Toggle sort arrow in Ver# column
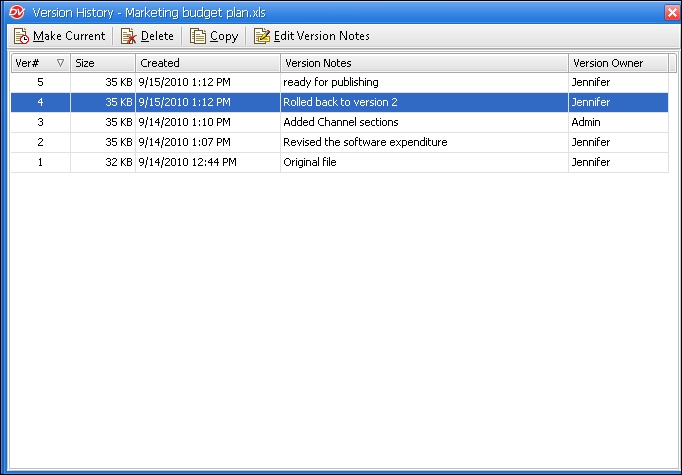The image size is (682, 475). click(x=60, y=63)
